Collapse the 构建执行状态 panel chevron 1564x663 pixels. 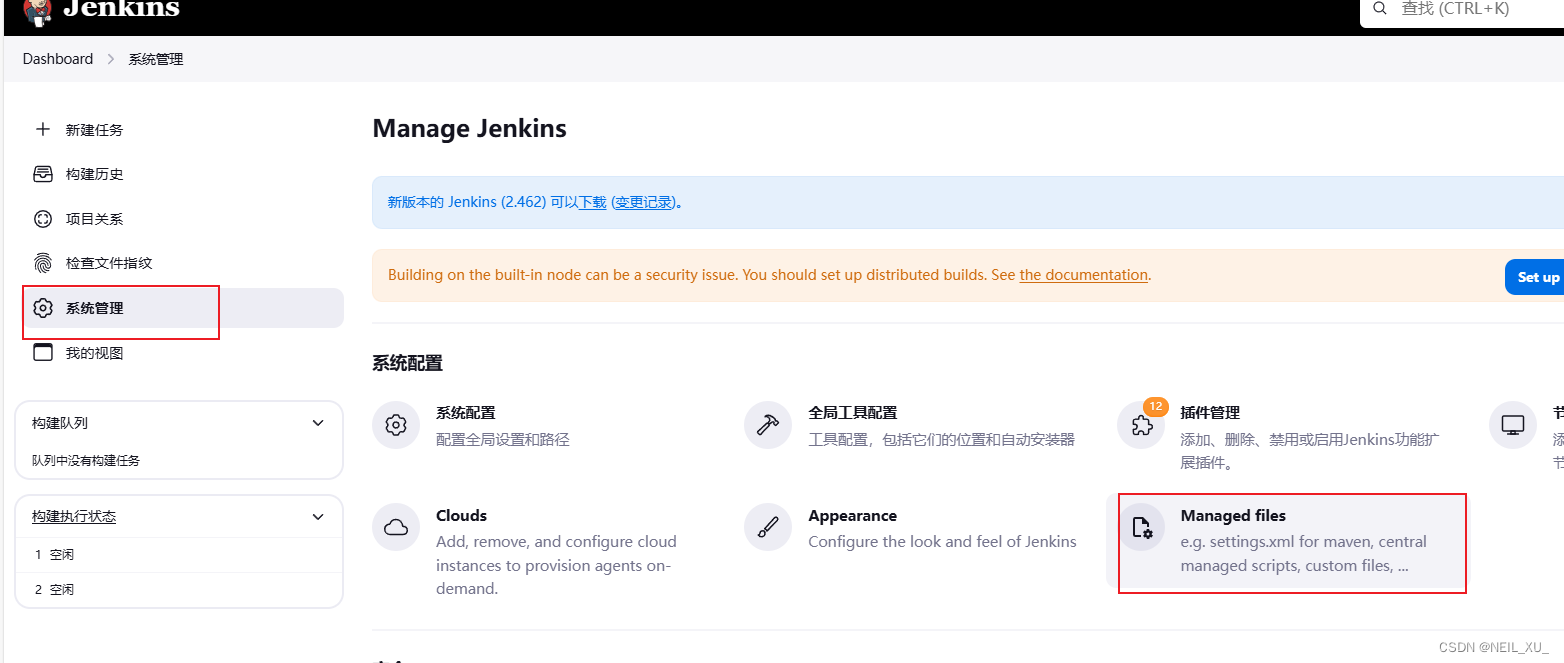coord(318,517)
